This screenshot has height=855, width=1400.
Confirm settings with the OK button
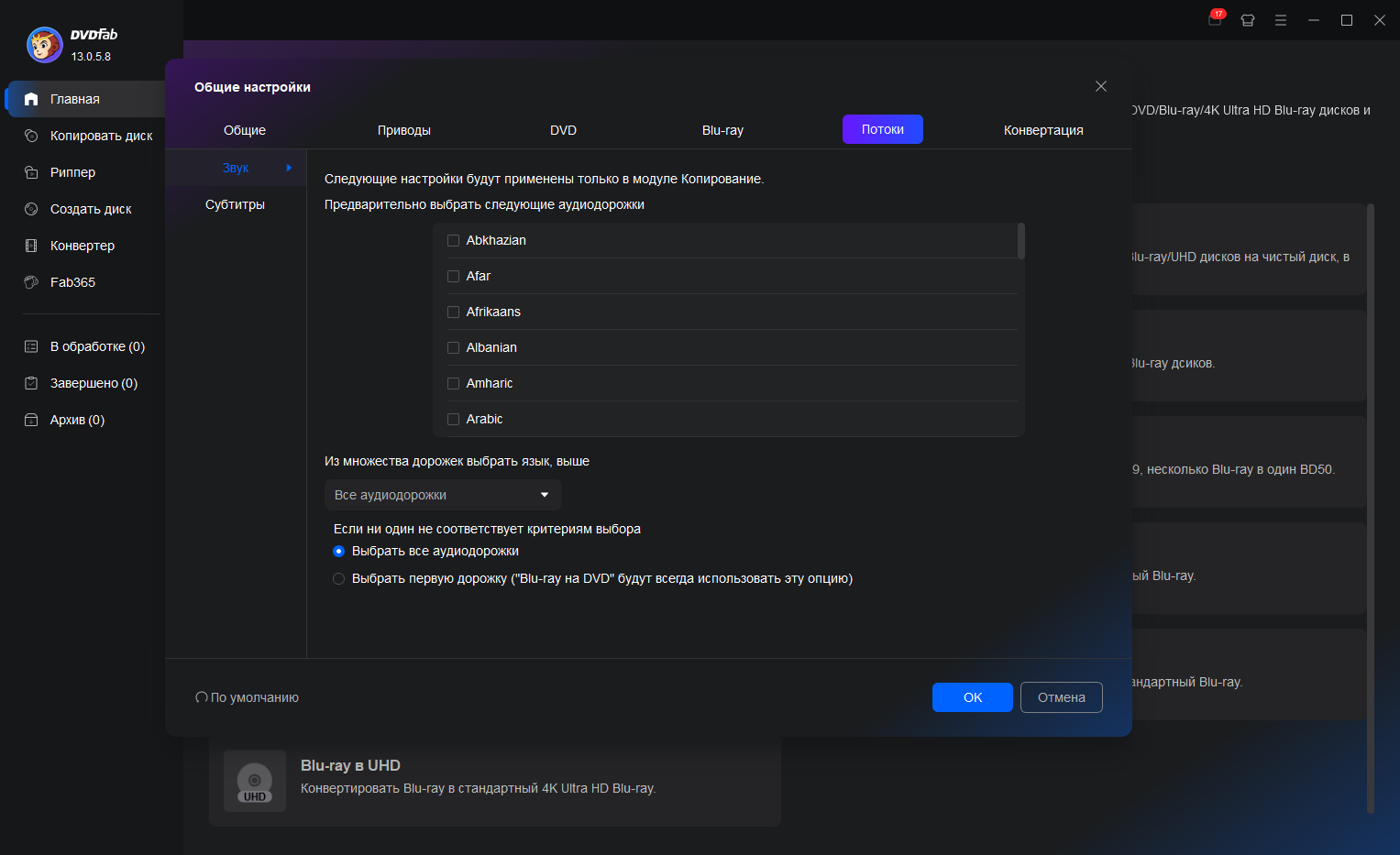[x=972, y=697]
